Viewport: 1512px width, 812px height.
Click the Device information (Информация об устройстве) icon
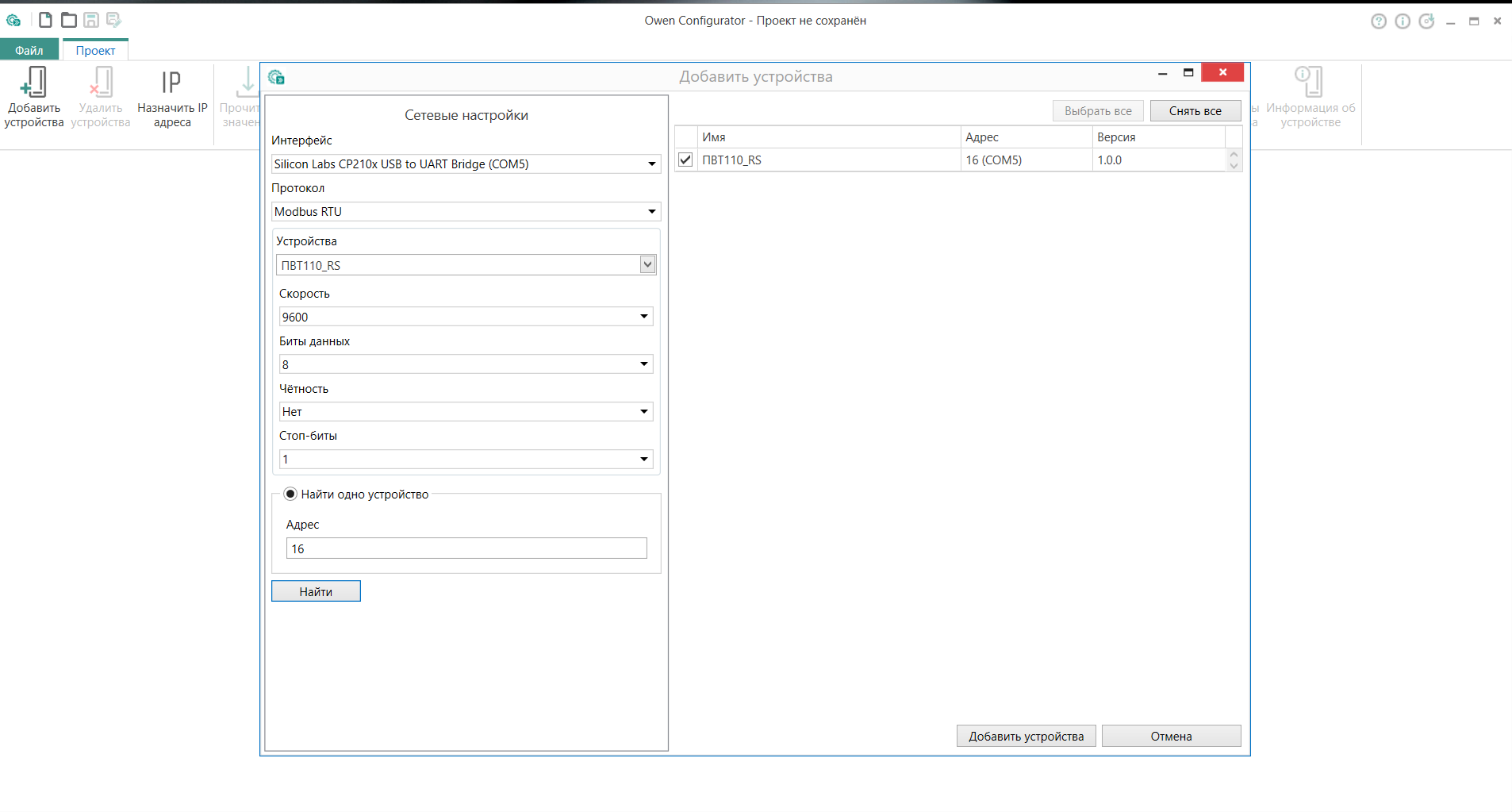1309,83
